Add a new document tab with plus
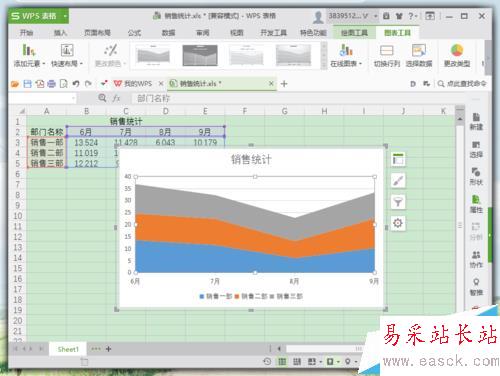This screenshot has width=500, height=376. click(x=284, y=84)
